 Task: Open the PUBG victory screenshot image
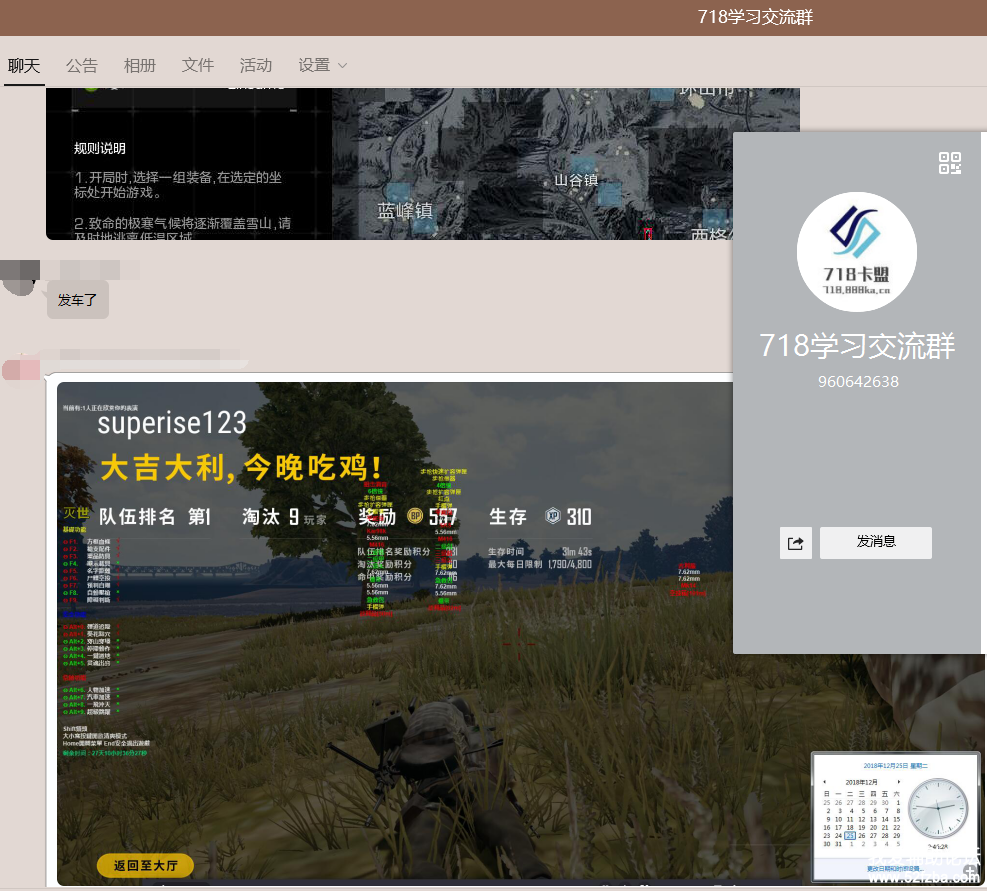[x=395, y=634]
